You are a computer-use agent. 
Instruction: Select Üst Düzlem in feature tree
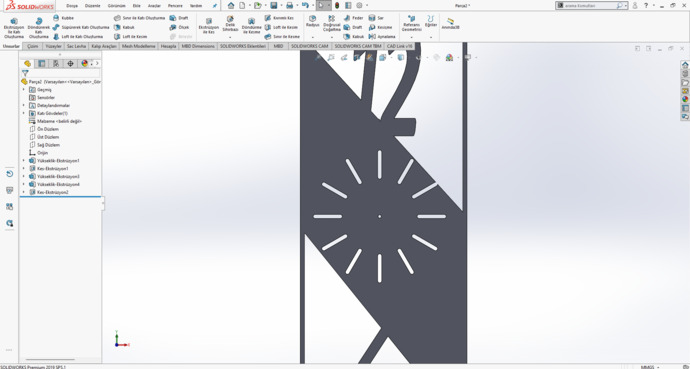coord(44,137)
